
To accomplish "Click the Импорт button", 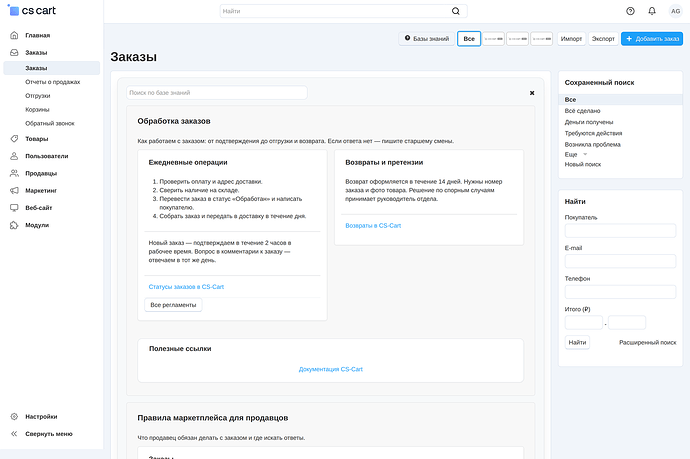I will click(x=571, y=39).
